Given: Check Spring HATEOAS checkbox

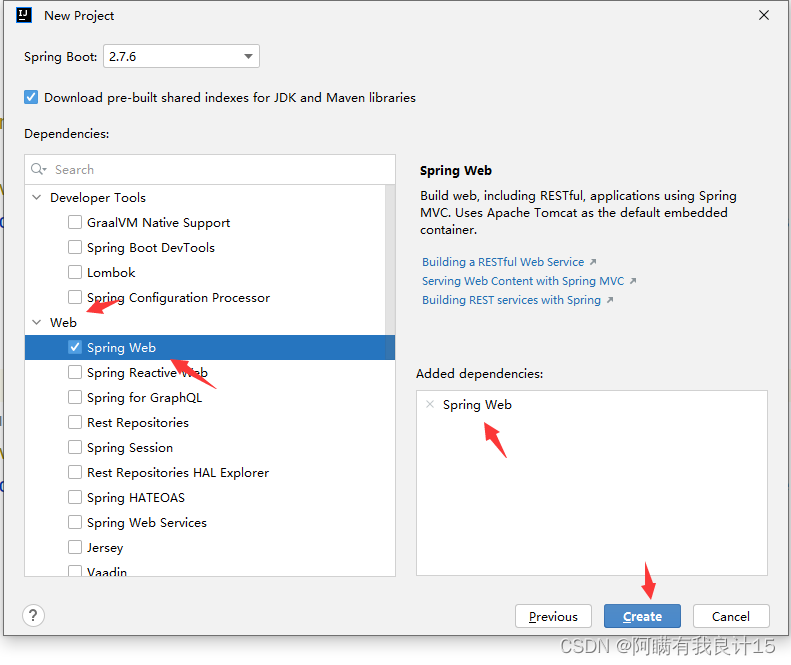Looking at the screenshot, I should point(75,497).
